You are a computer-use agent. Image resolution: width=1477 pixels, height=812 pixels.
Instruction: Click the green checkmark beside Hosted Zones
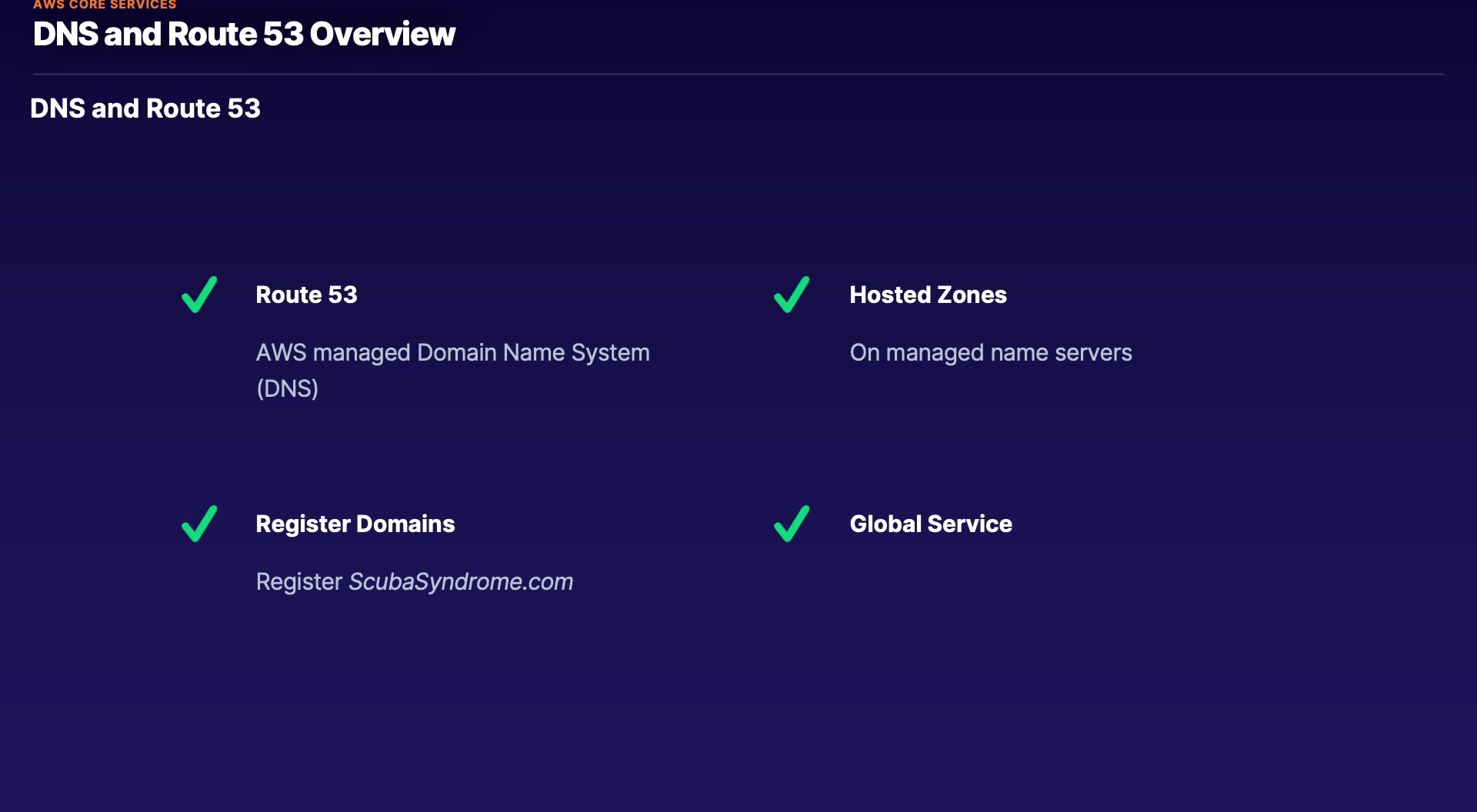[792, 295]
